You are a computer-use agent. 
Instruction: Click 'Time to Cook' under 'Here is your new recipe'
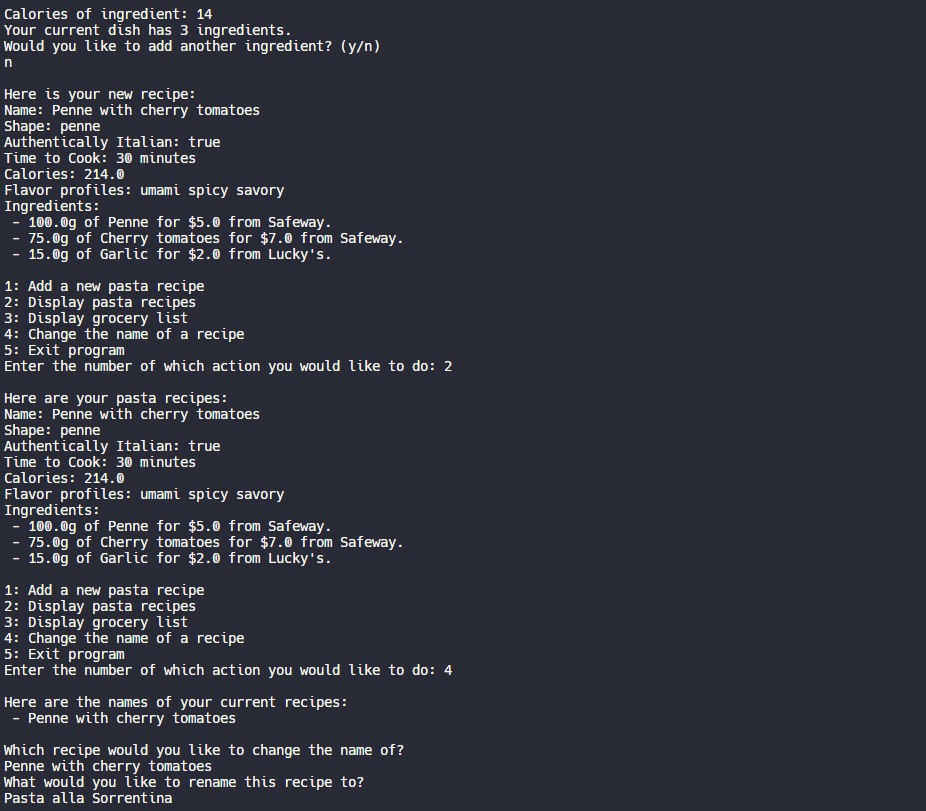100,158
